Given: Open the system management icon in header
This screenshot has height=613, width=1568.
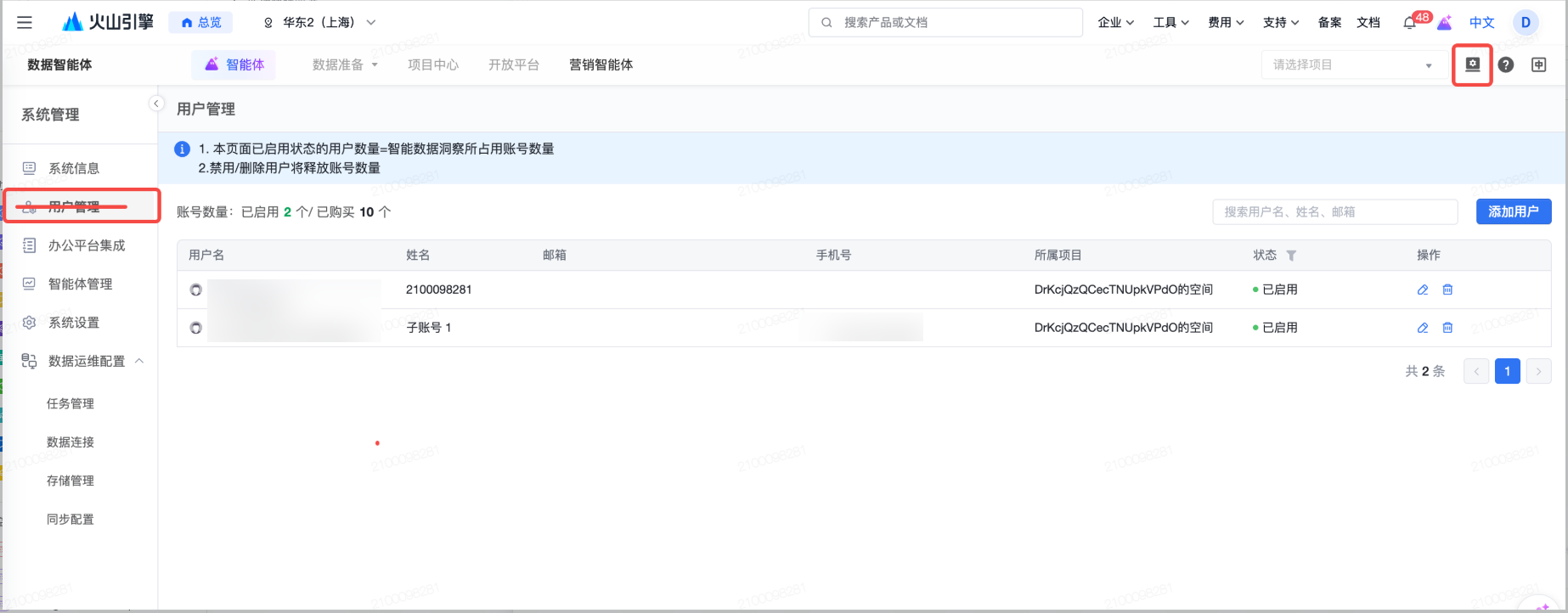Looking at the screenshot, I should [1473, 65].
